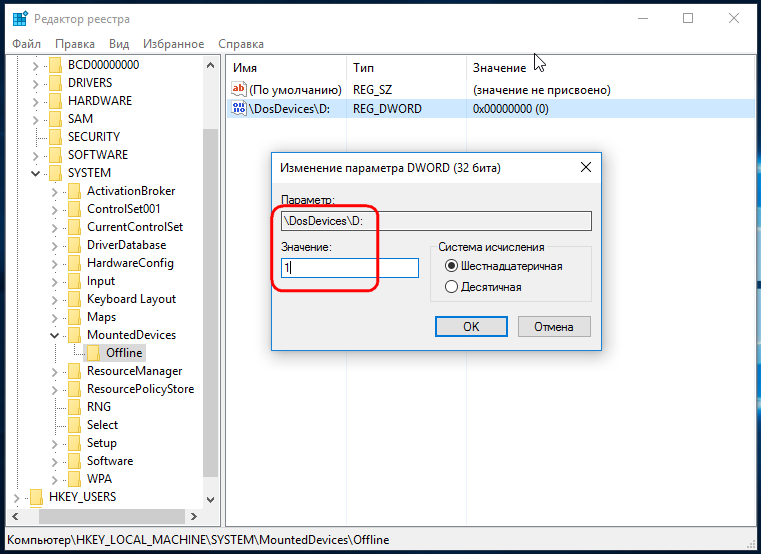Viewport: 761px width, 554px height.
Task: Click the tree scroll-down arrow
Action: pyautogui.click(x=210, y=499)
